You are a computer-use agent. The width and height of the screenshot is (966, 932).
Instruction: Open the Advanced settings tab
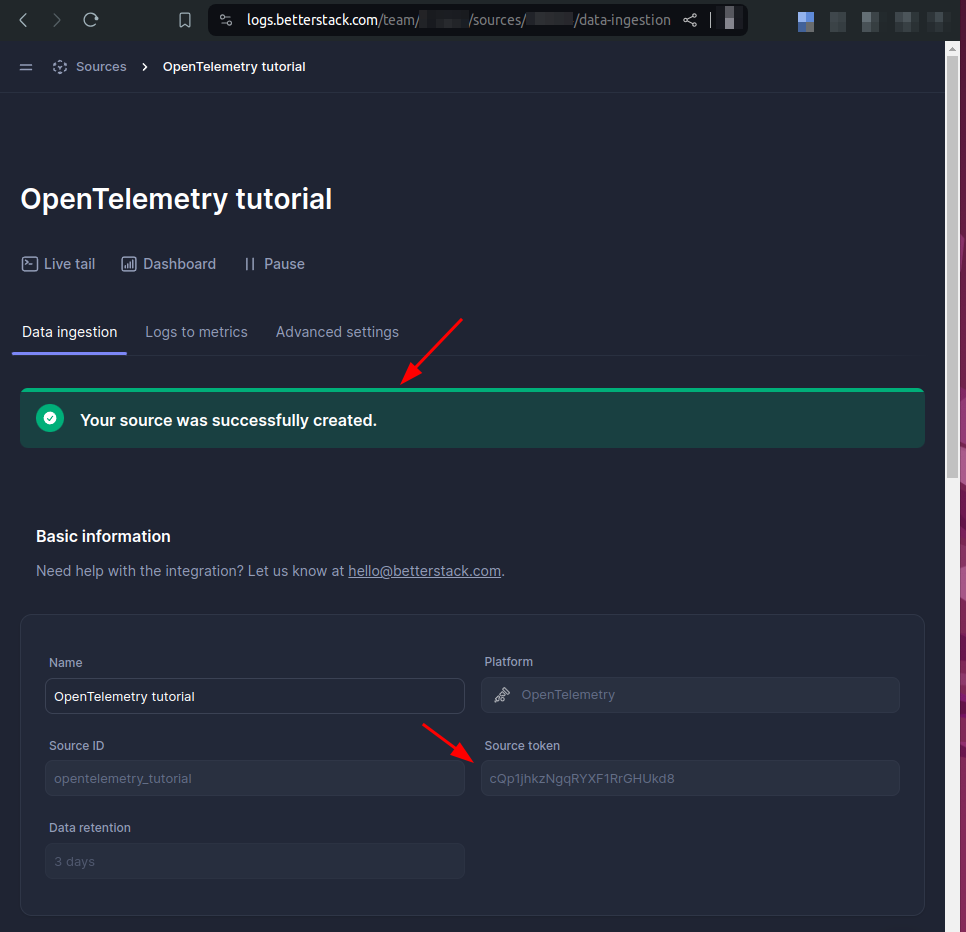(x=337, y=332)
